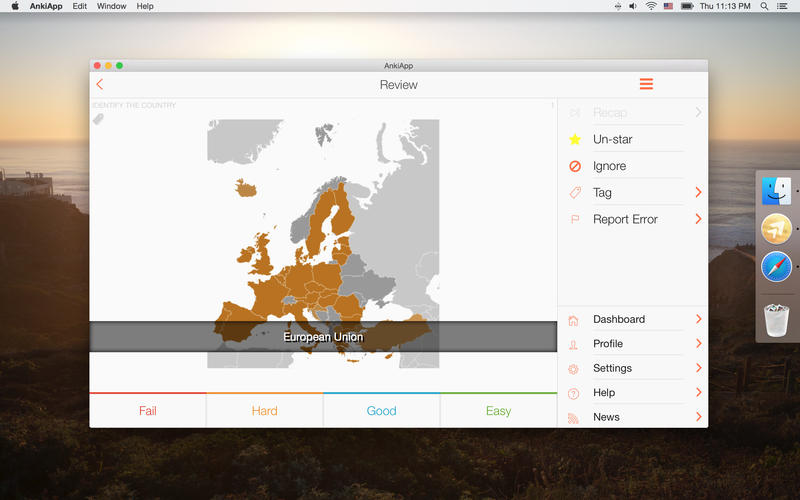Click the Help question mark icon
Screen dimensions: 800x500
point(573,393)
